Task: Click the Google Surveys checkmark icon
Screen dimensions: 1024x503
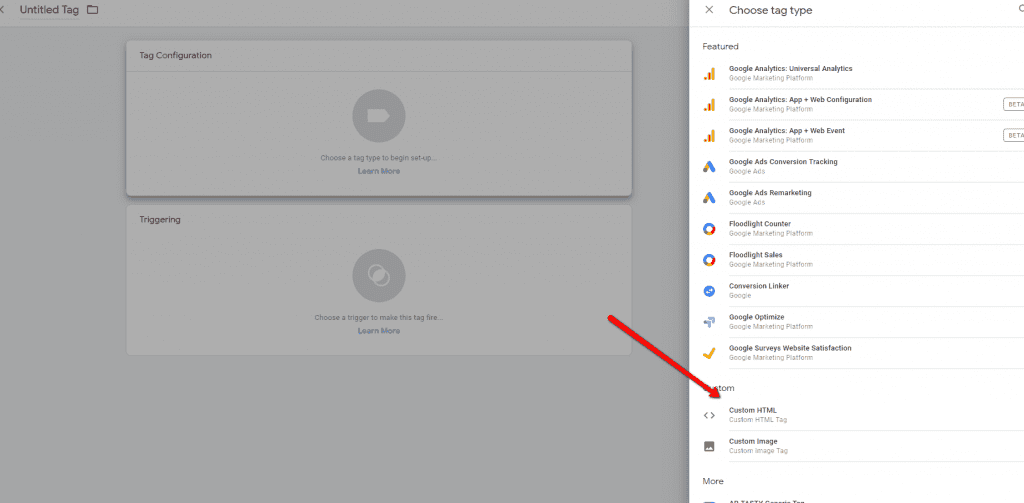Action: pyautogui.click(x=709, y=352)
